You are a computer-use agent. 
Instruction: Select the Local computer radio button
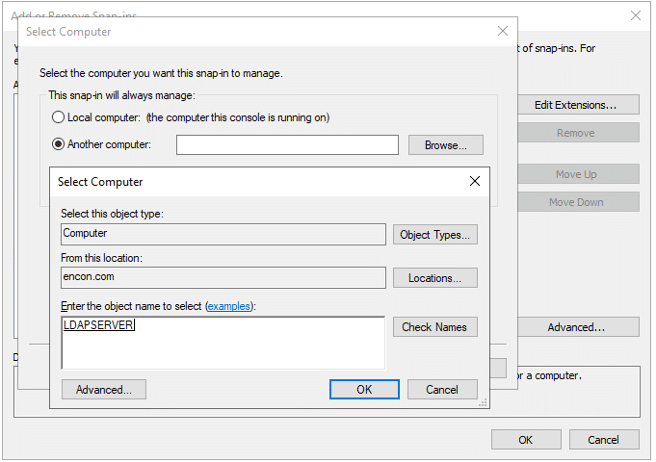[x=58, y=118]
